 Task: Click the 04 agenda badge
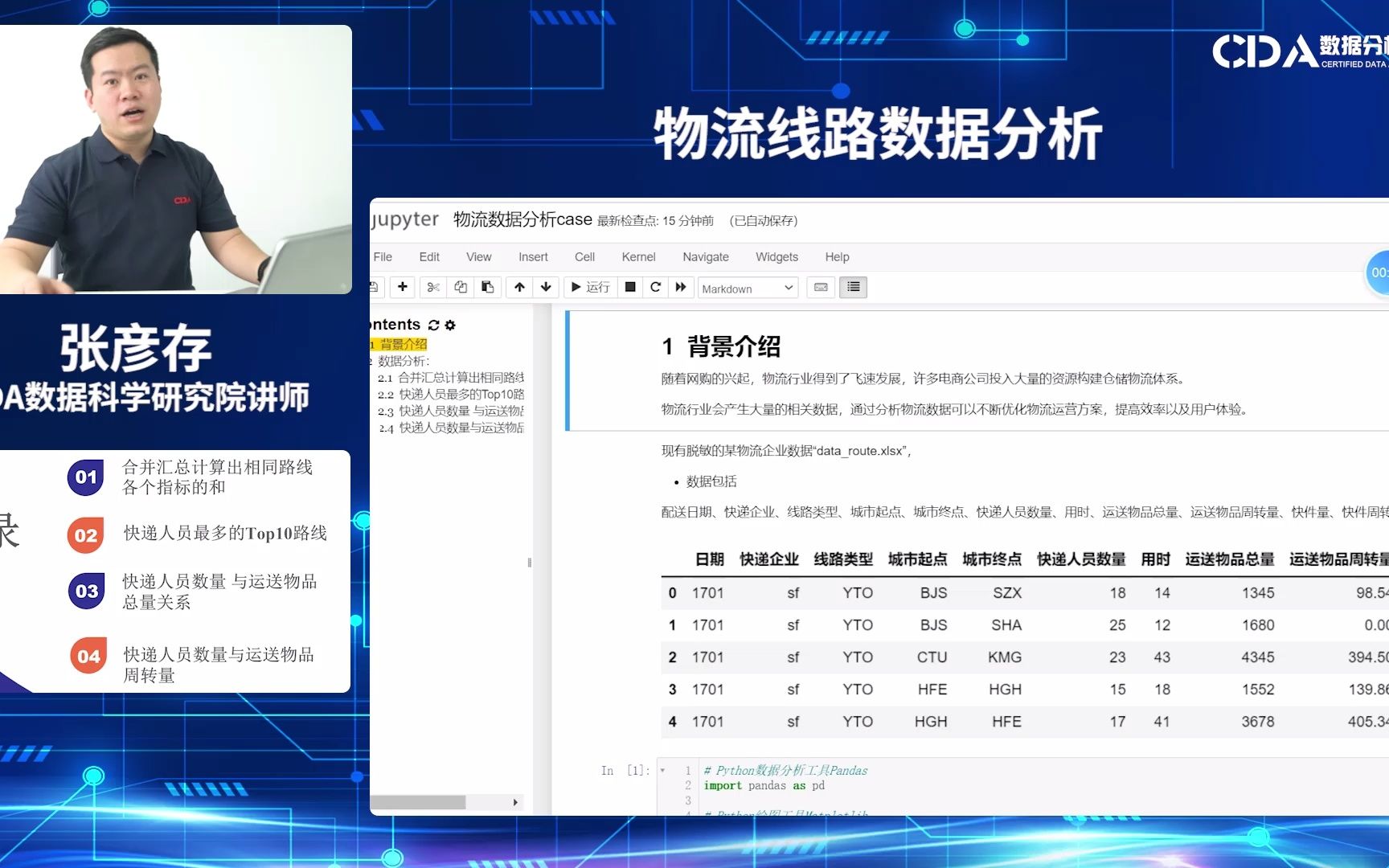pyautogui.click(x=88, y=656)
